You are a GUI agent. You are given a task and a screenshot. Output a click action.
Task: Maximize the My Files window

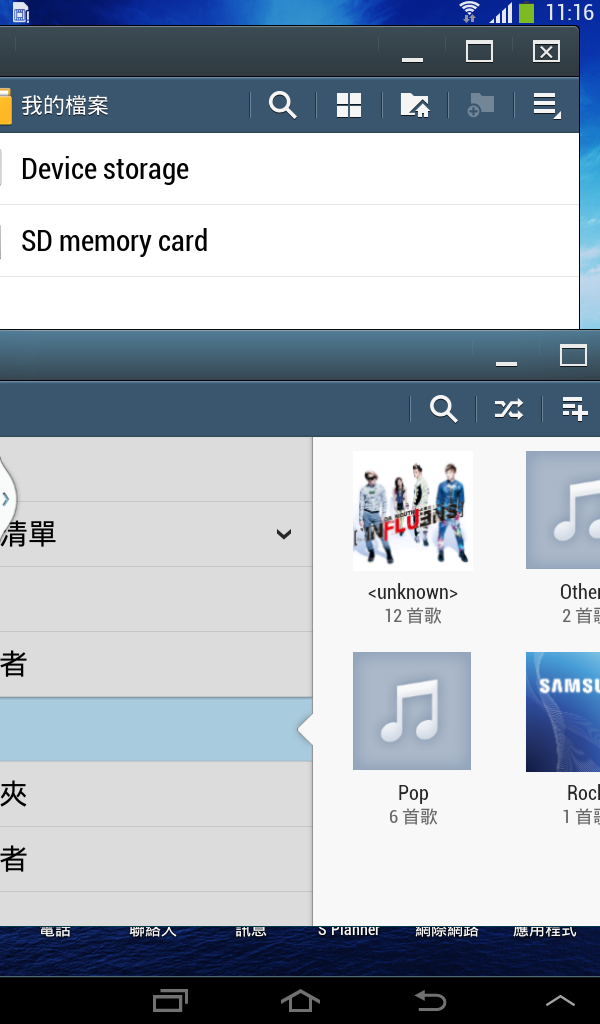479,52
